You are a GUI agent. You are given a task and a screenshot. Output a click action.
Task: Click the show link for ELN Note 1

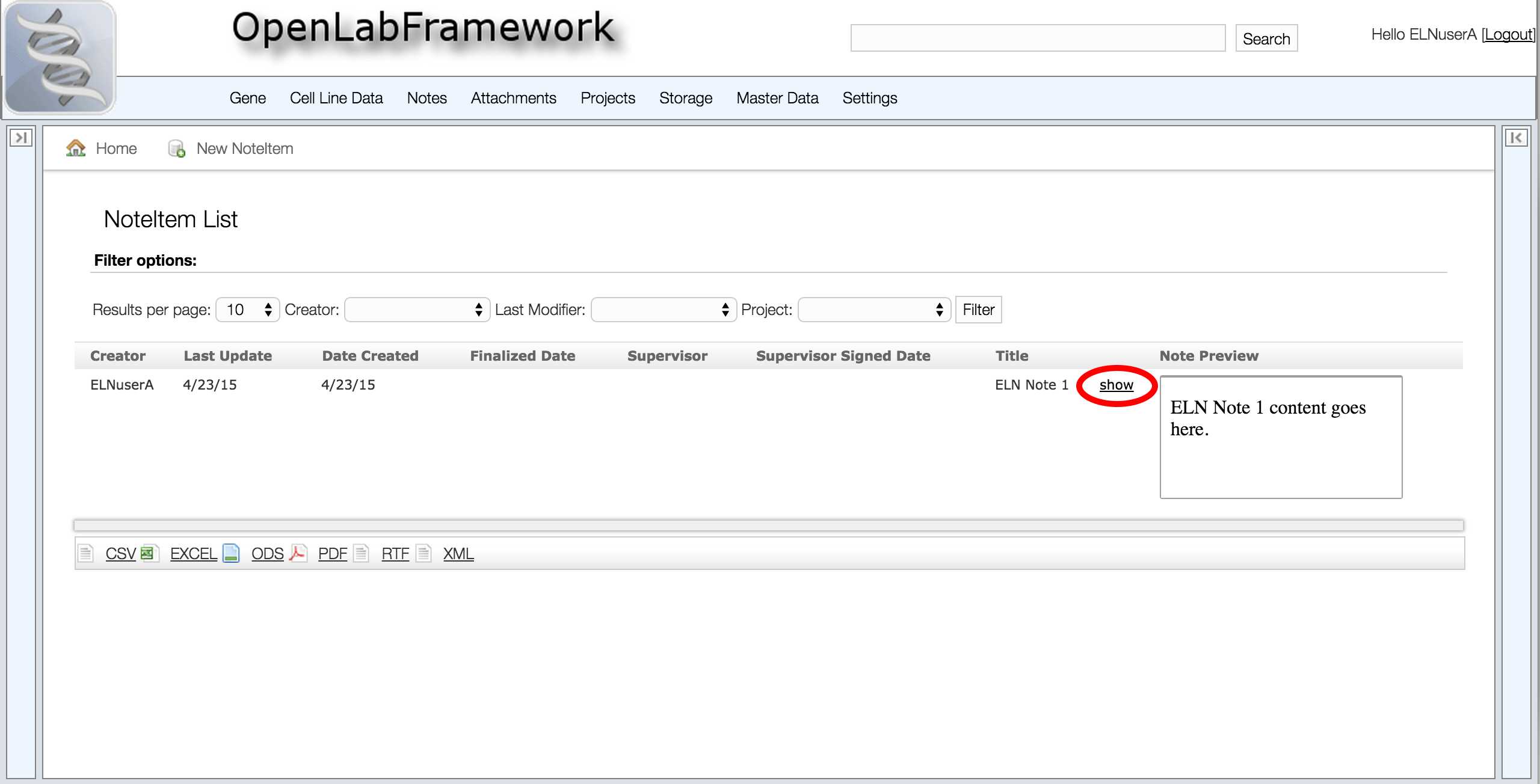coord(1116,385)
